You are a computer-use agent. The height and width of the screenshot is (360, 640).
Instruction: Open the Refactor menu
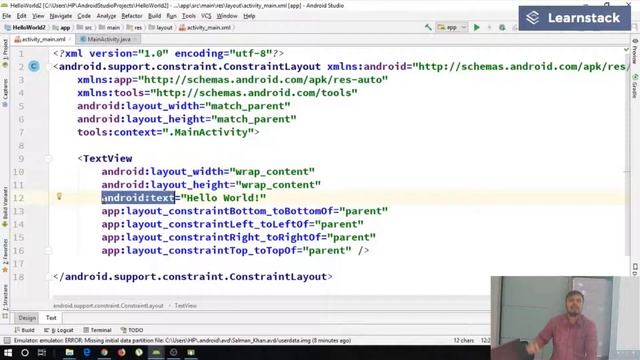pyautogui.click(x=132, y=16)
